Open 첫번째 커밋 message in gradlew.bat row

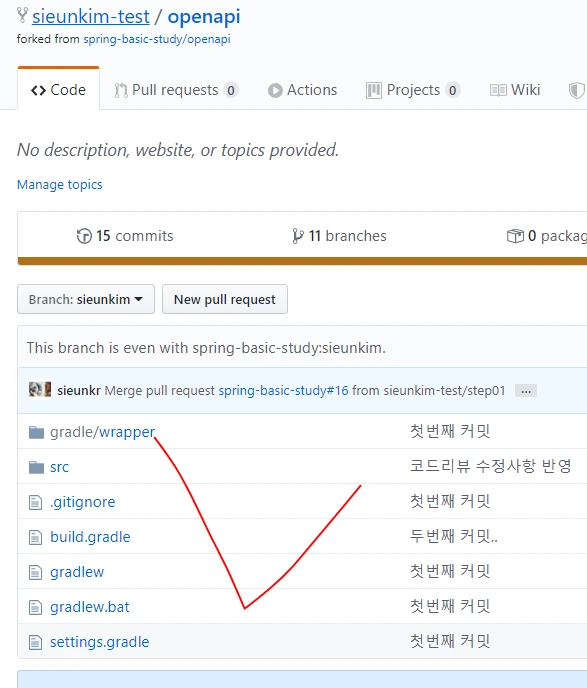point(450,606)
